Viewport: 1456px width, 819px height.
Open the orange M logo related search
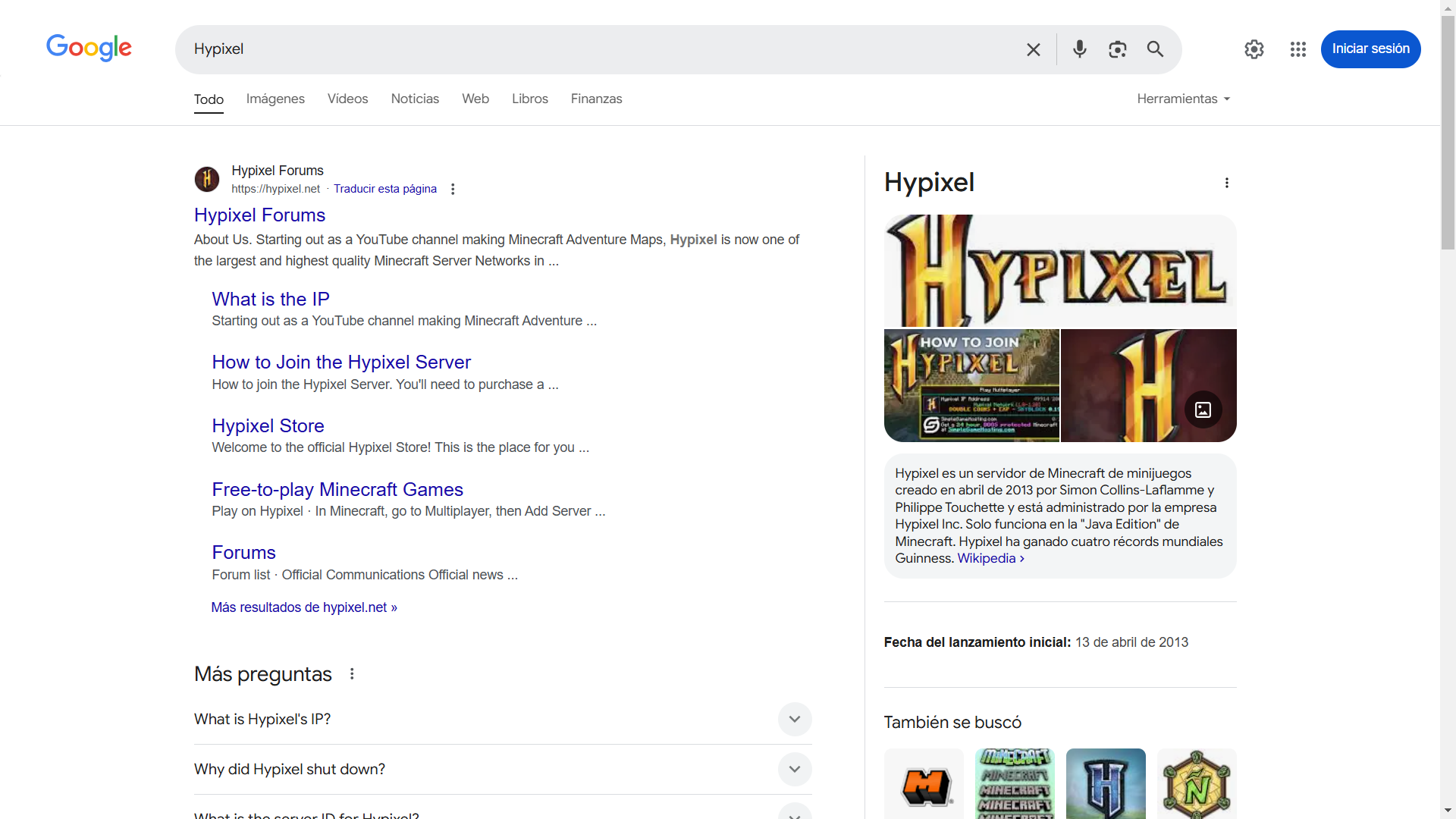[x=924, y=783]
